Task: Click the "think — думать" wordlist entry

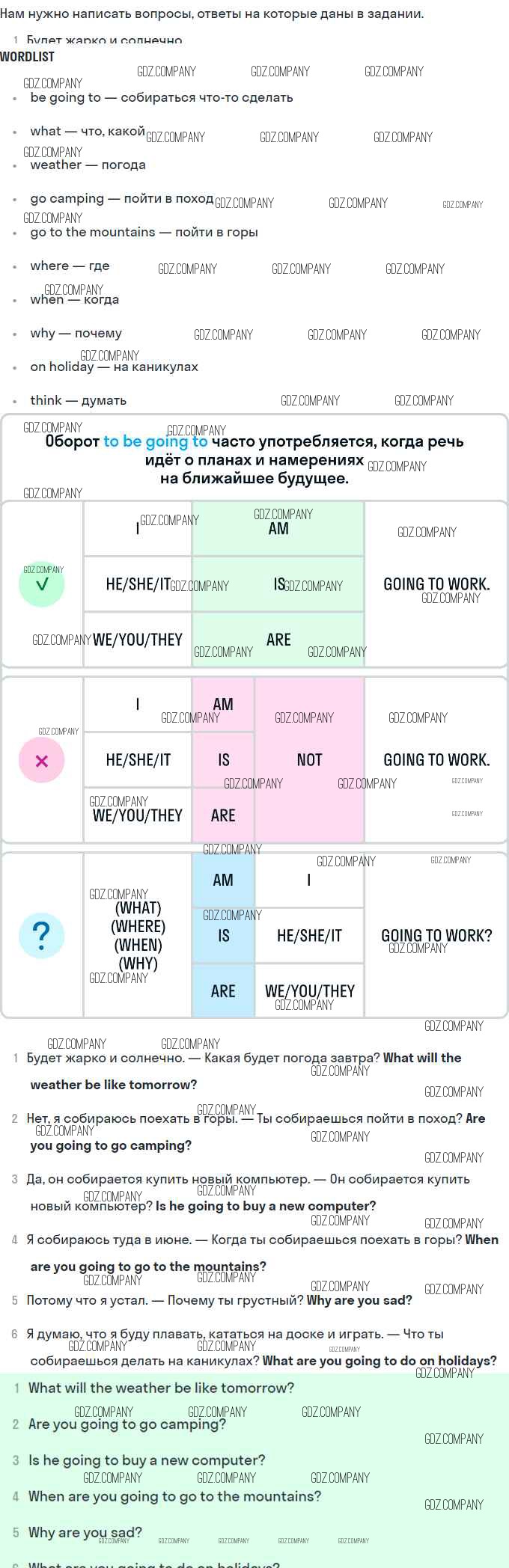Action: (79, 400)
